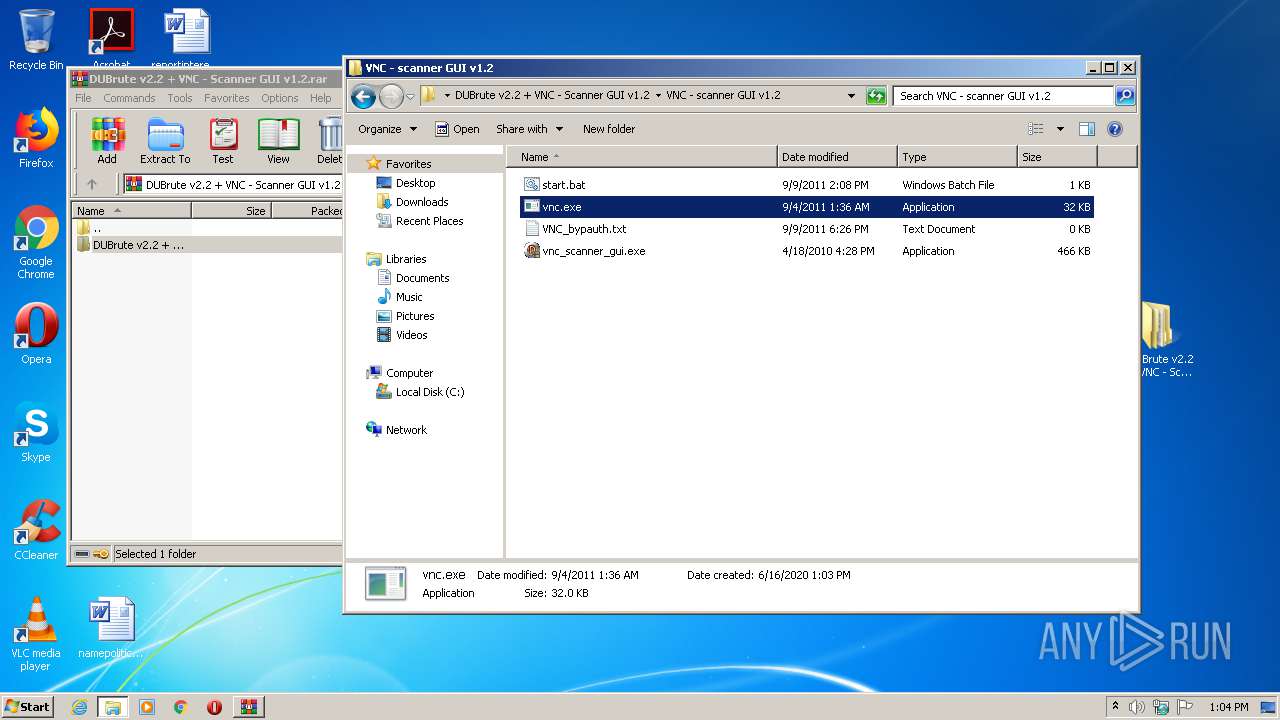Click the WinRAR Add toolbar icon

(x=107, y=141)
